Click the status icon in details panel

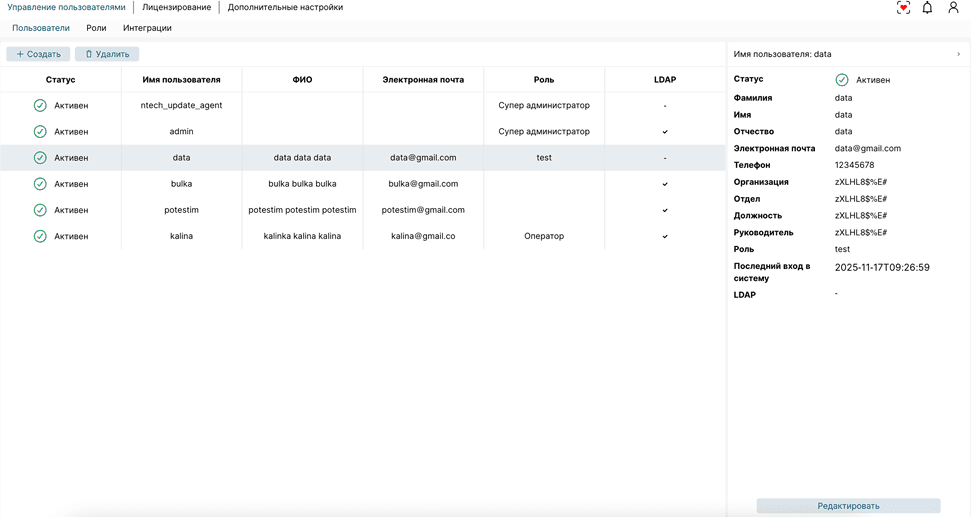tap(842, 80)
